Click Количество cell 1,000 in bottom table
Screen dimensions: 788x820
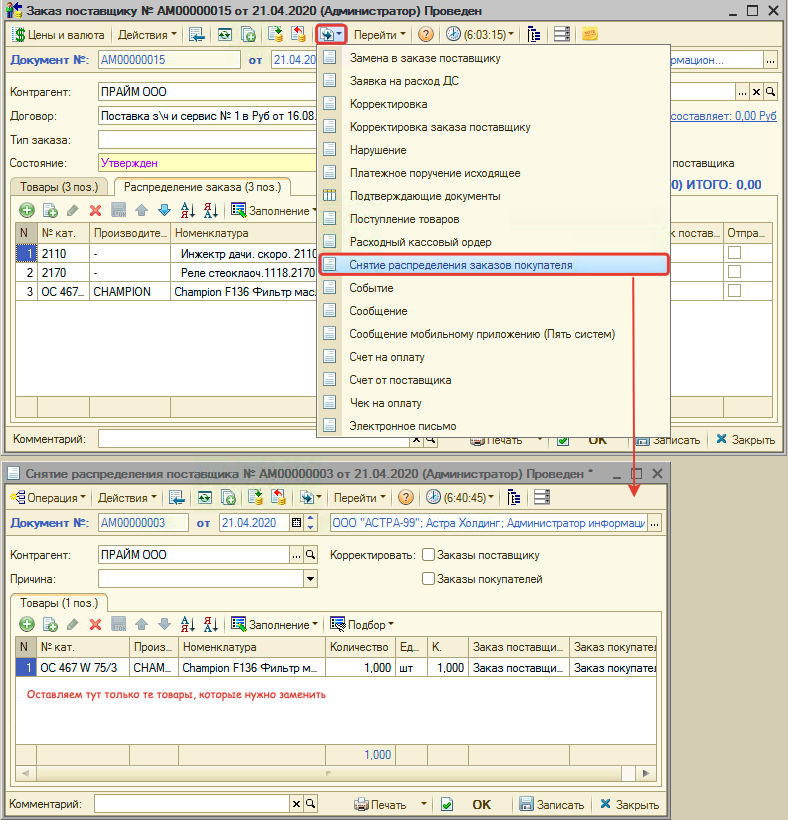coord(359,668)
